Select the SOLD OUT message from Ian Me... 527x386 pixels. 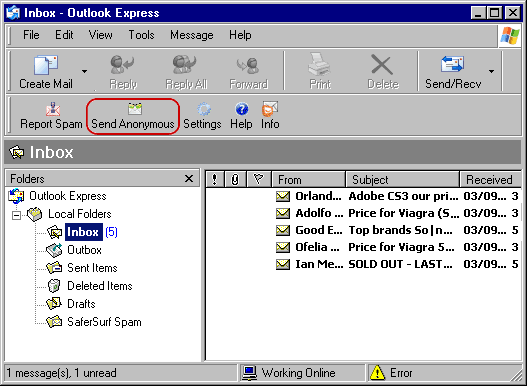363,264
